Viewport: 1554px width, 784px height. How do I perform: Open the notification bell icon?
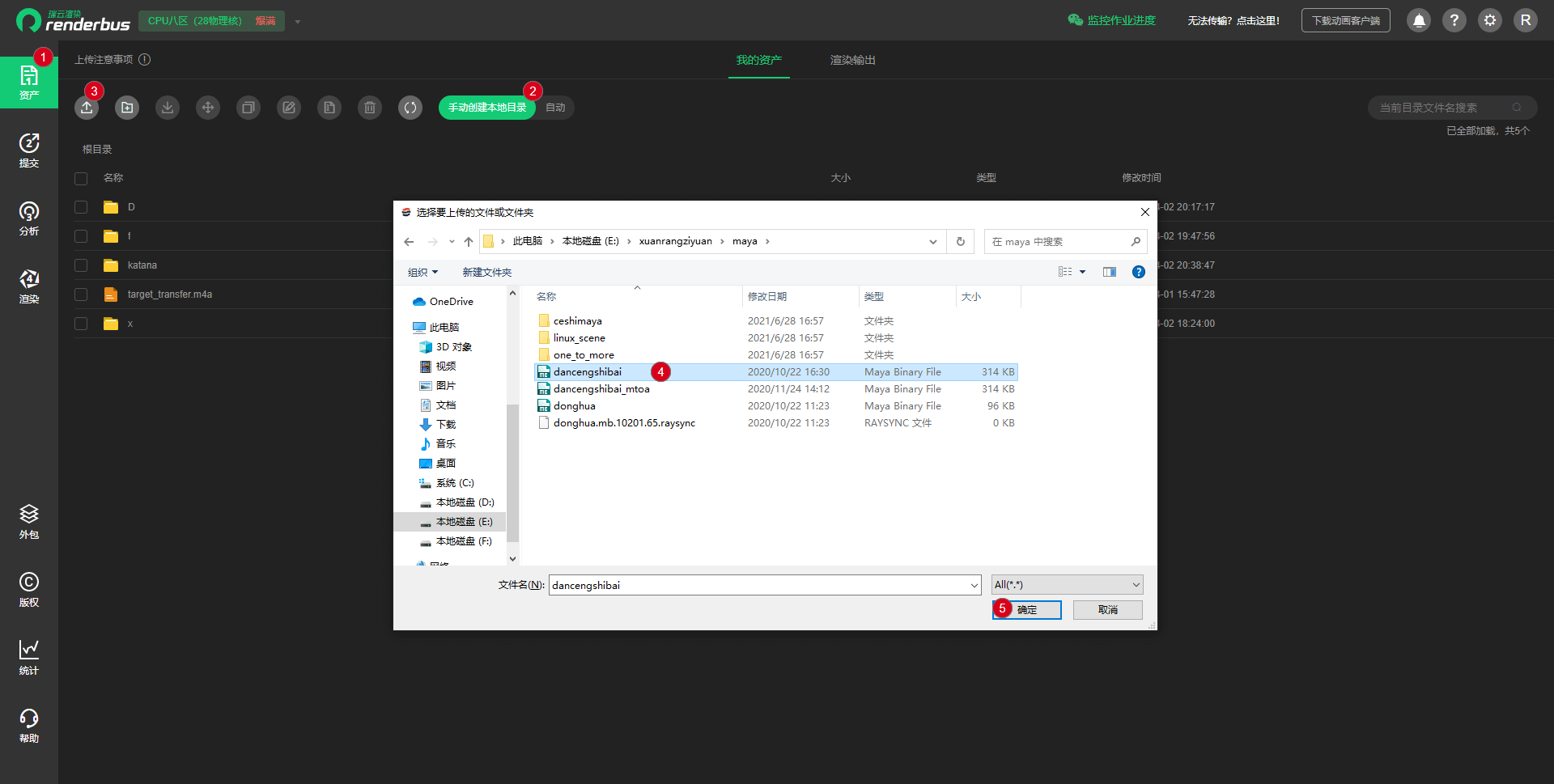pos(1419,20)
